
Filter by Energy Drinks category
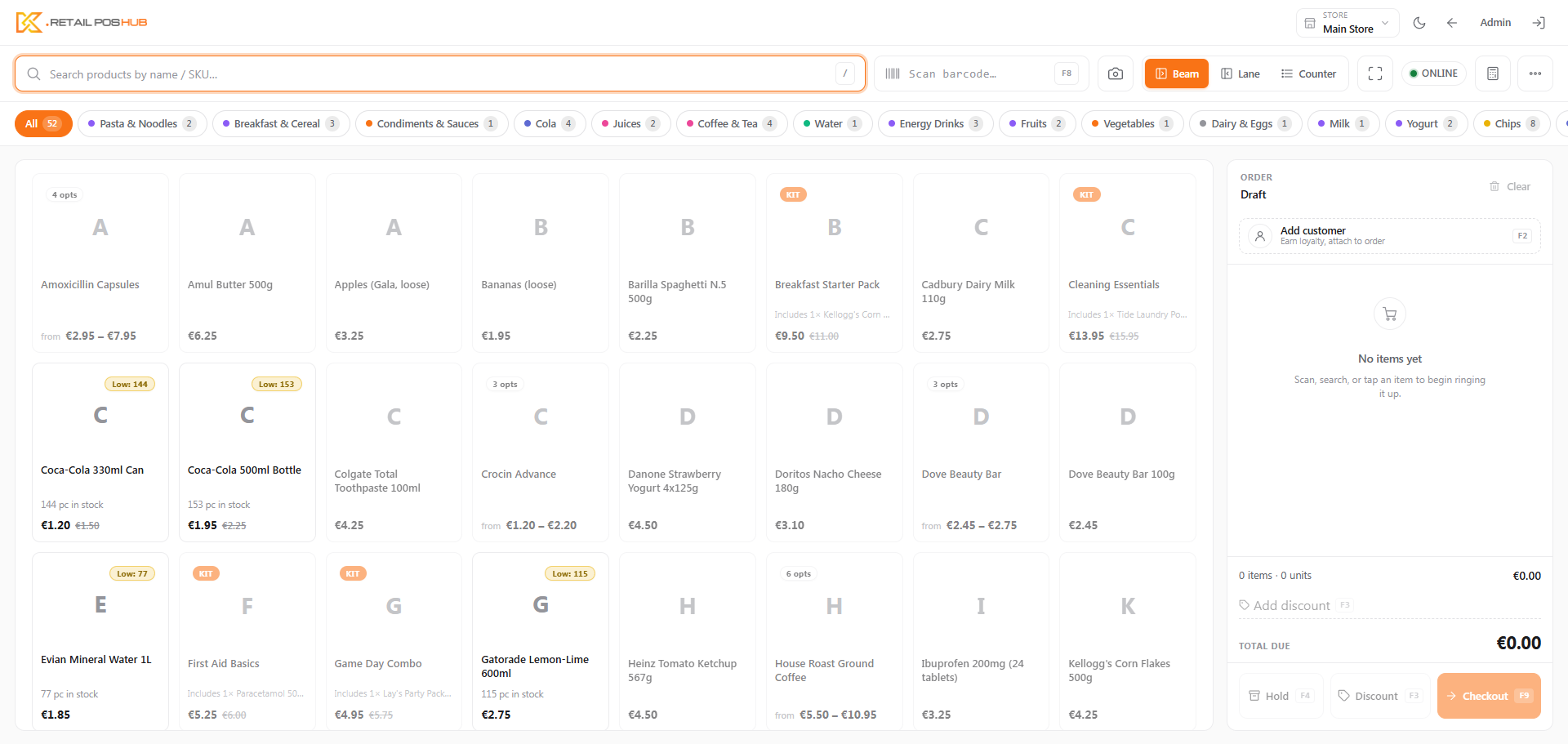click(936, 123)
